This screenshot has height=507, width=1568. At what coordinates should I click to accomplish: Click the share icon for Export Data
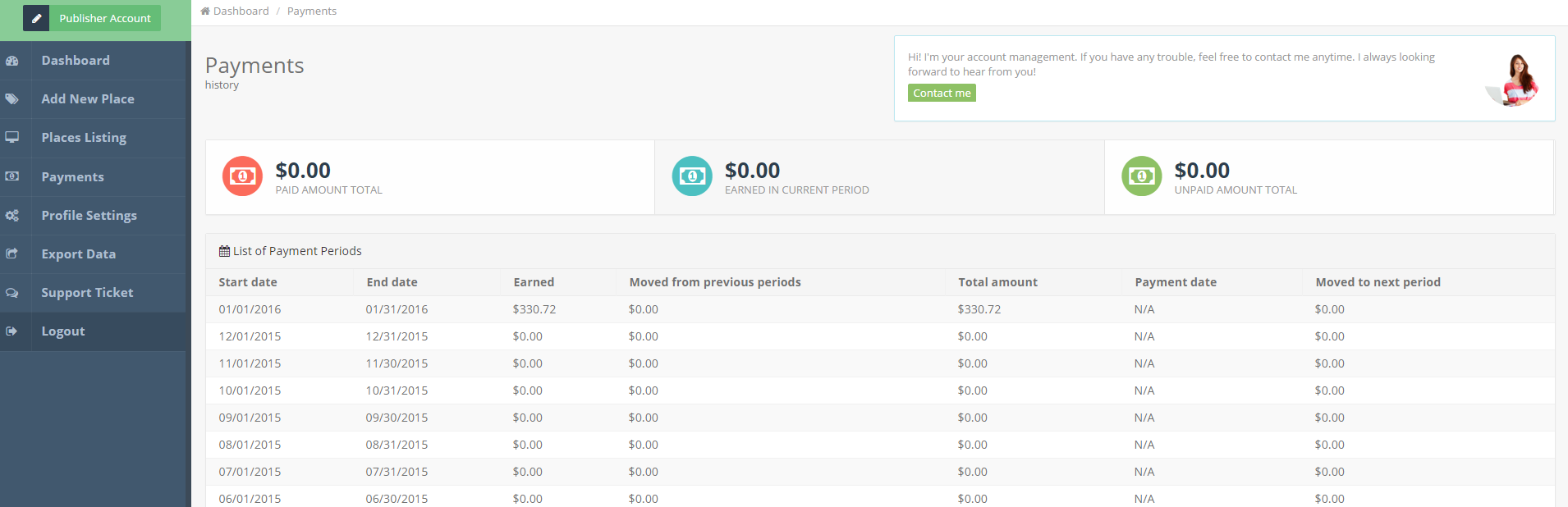(x=12, y=254)
